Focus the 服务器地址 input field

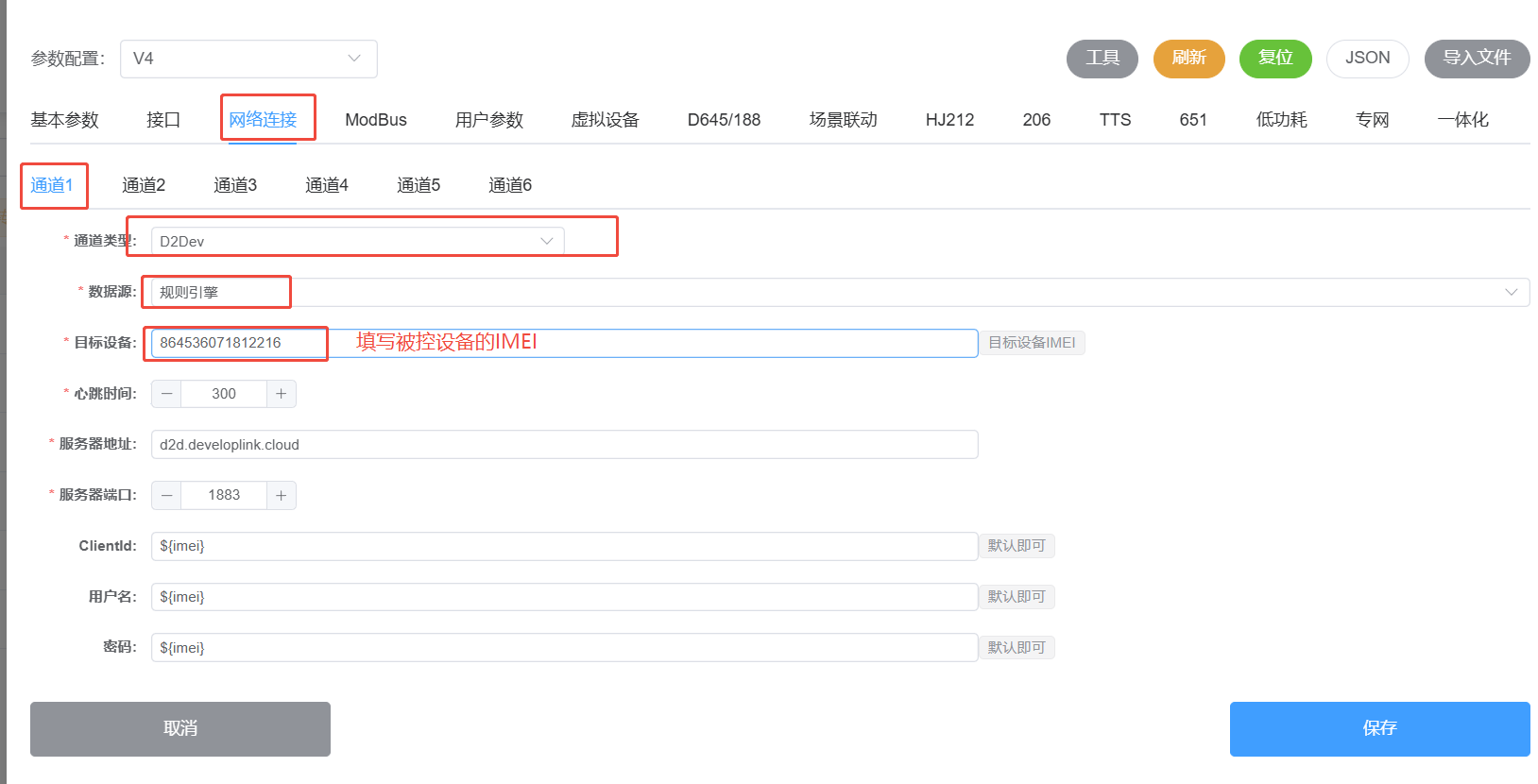point(564,445)
